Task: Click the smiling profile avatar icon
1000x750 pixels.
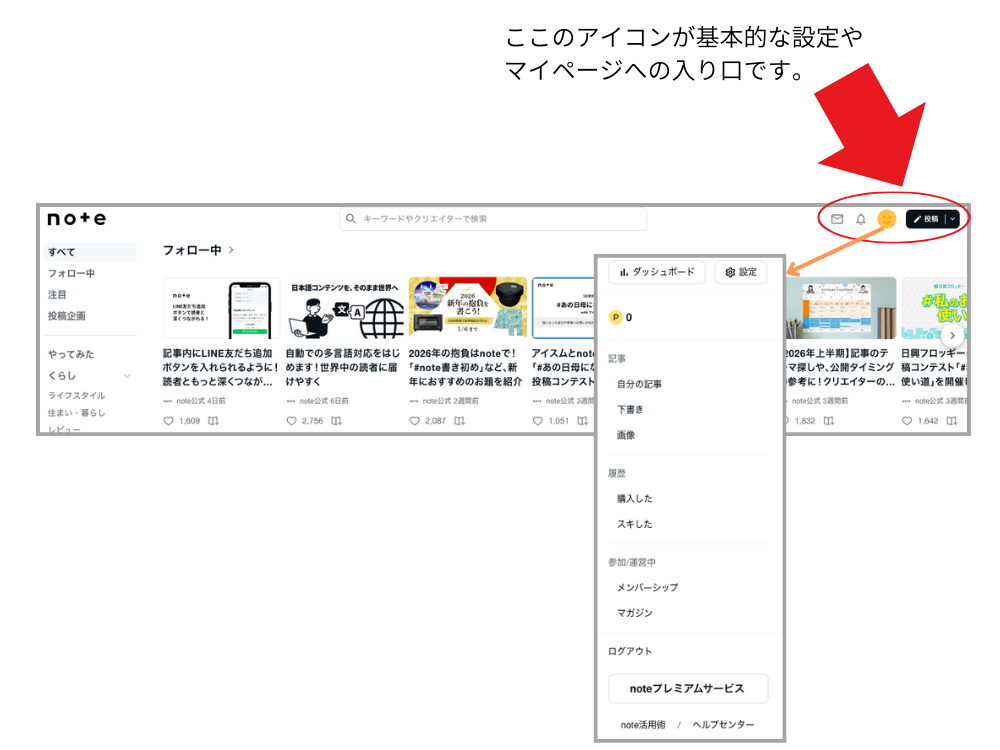Action: click(x=886, y=218)
